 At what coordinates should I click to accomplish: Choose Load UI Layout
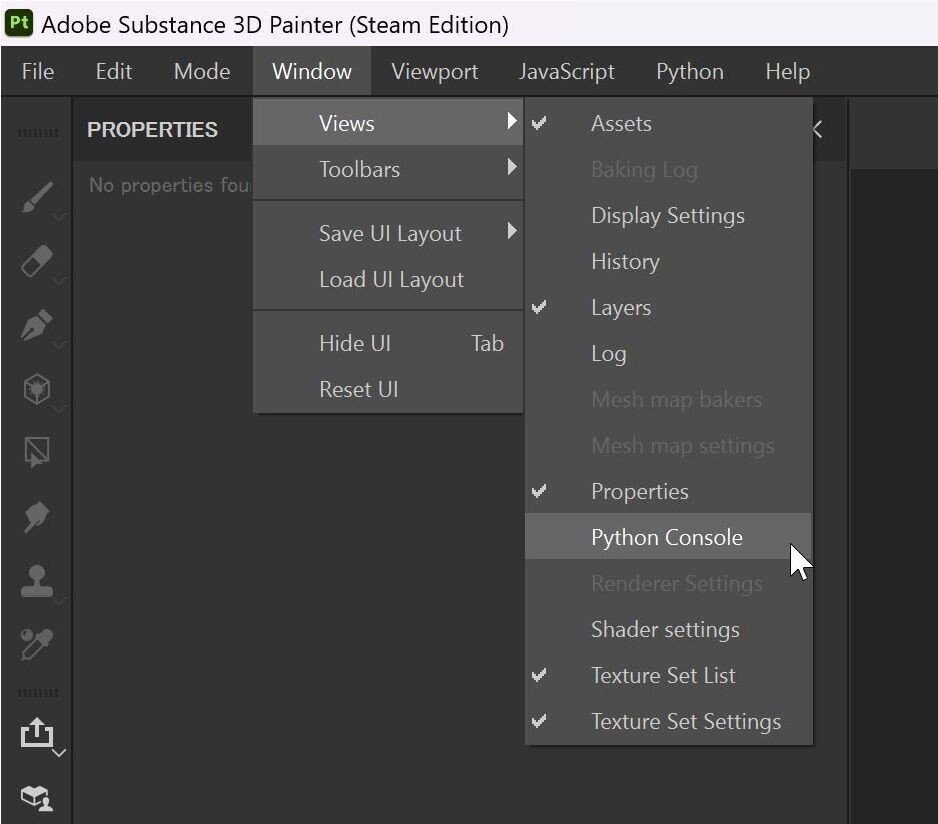click(388, 279)
